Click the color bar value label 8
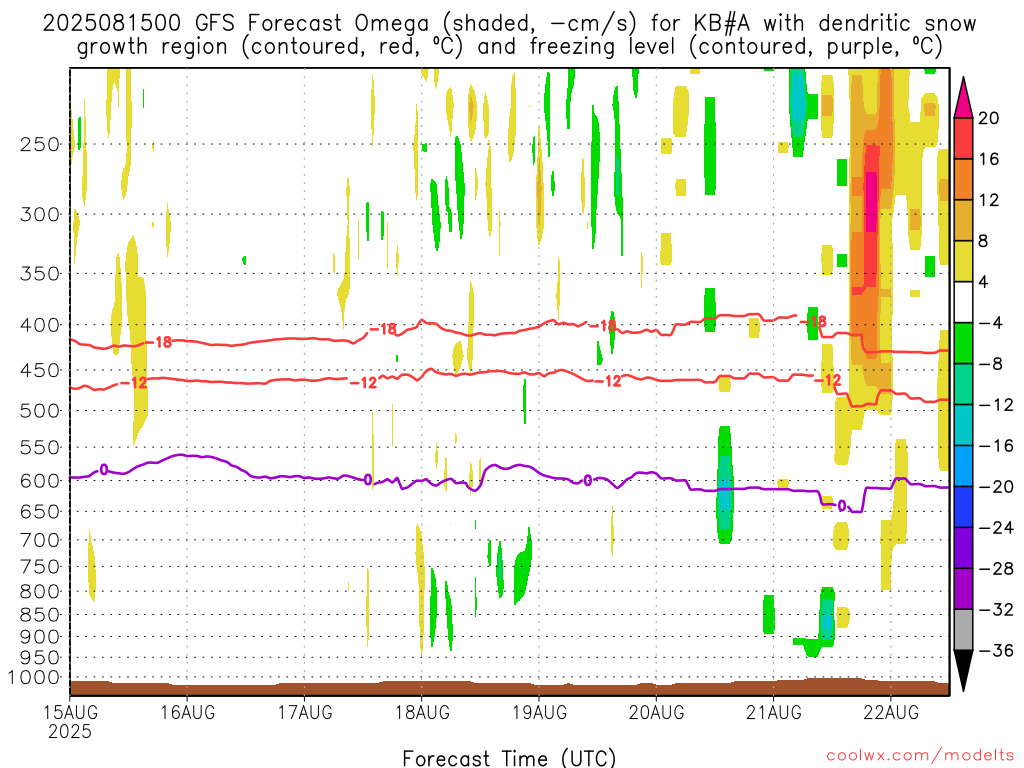 984,242
